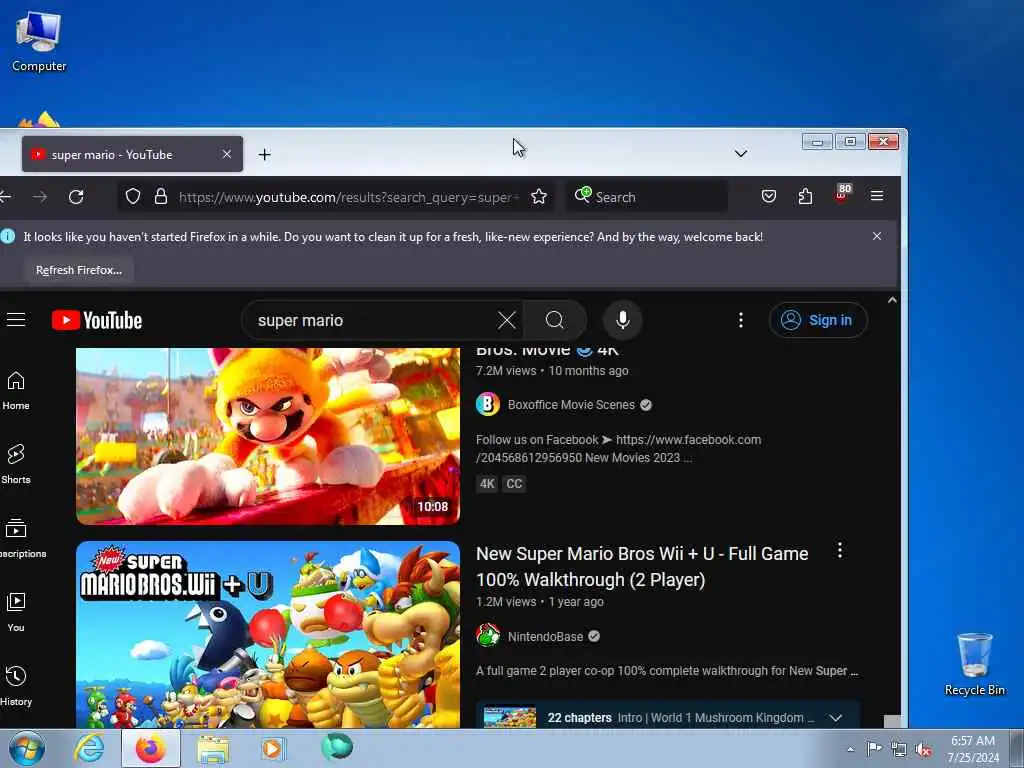Open the ad blocker extension badge 80
The width and height of the screenshot is (1024, 768).
click(842, 195)
